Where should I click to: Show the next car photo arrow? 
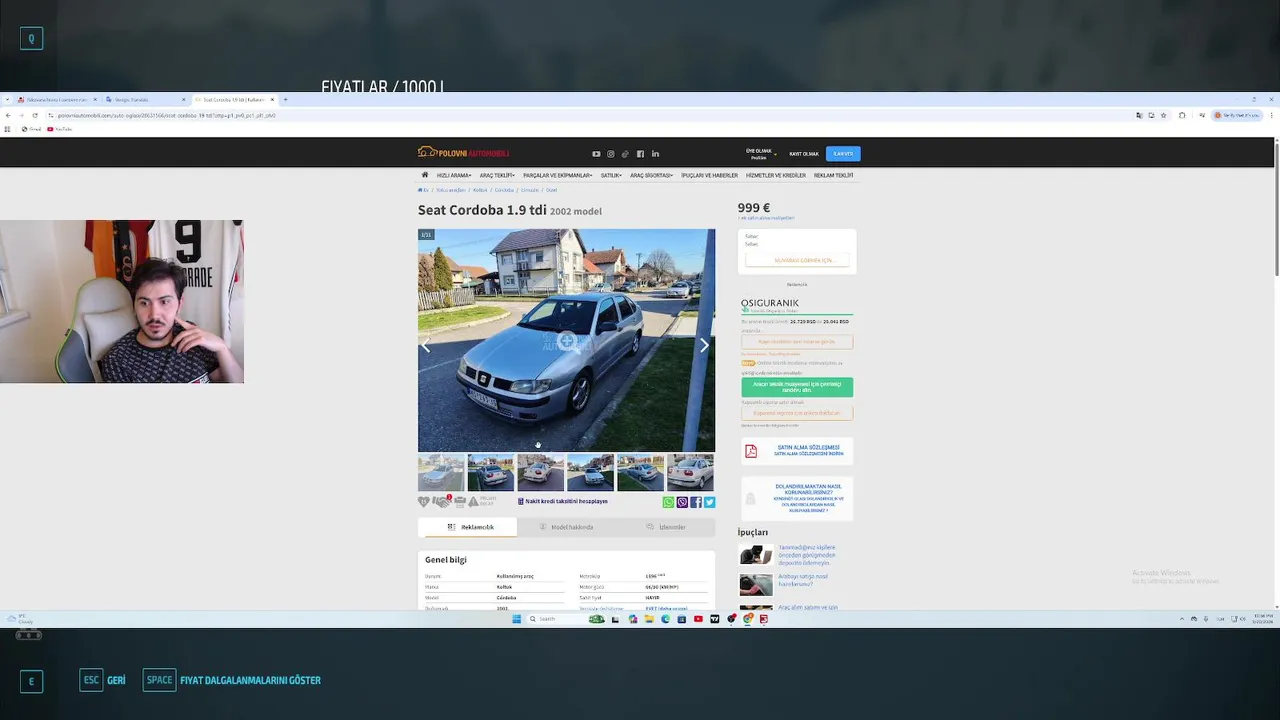pos(704,345)
